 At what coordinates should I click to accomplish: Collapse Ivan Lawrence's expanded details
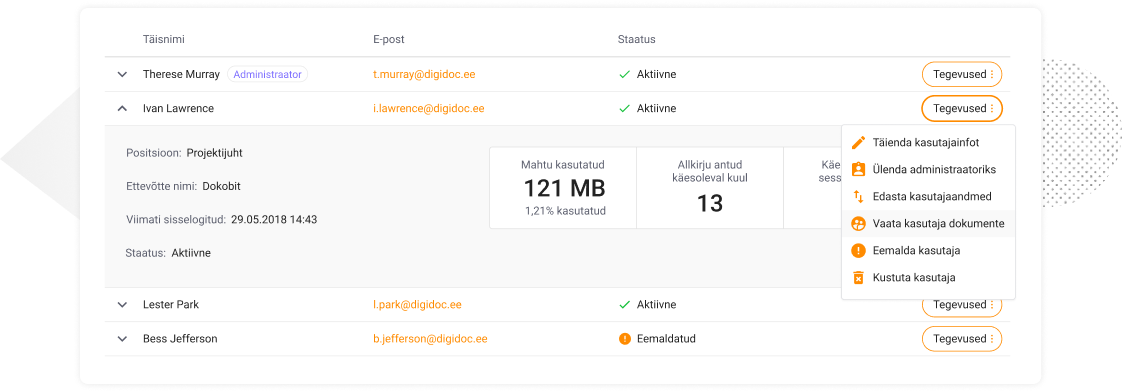[x=122, y=109]
